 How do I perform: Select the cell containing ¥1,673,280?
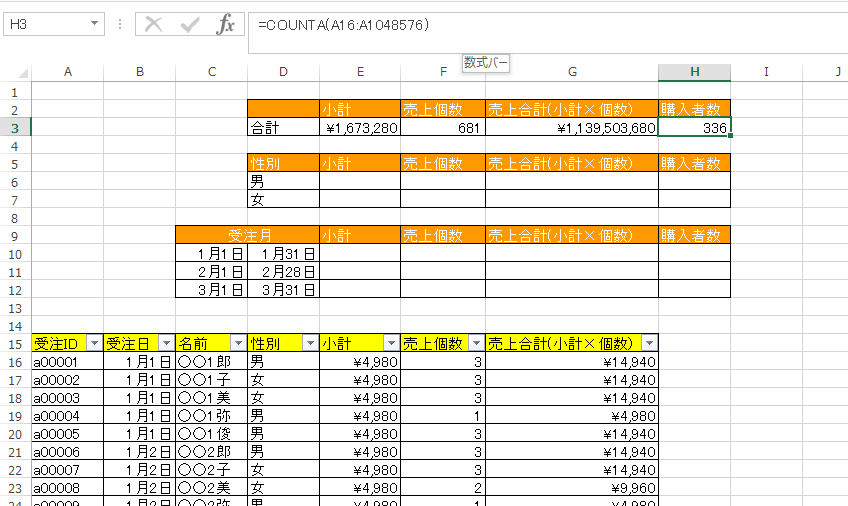360,128
